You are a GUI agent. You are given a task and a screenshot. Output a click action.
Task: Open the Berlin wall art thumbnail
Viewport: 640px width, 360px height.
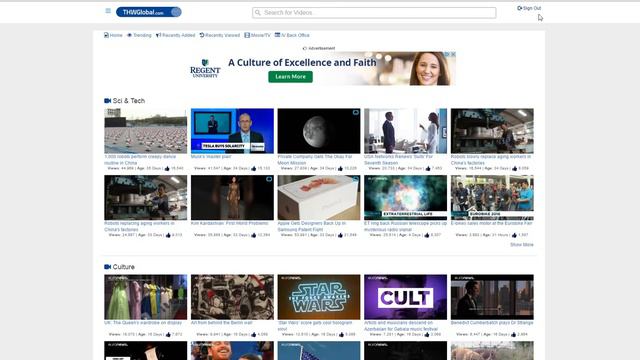pyautogui.click(x=232, y=297)
